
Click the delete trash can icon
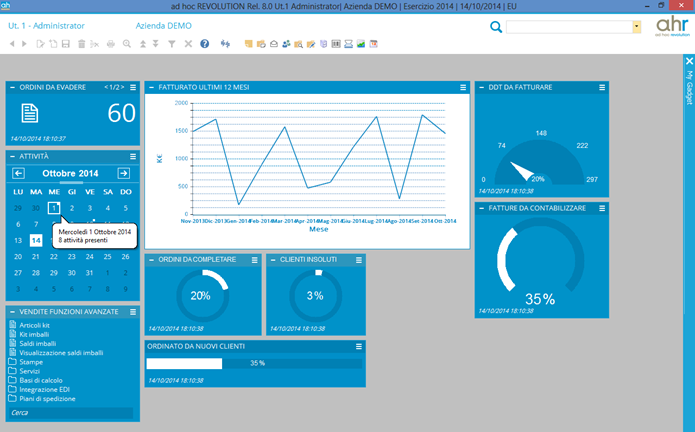tap(82, 44)
